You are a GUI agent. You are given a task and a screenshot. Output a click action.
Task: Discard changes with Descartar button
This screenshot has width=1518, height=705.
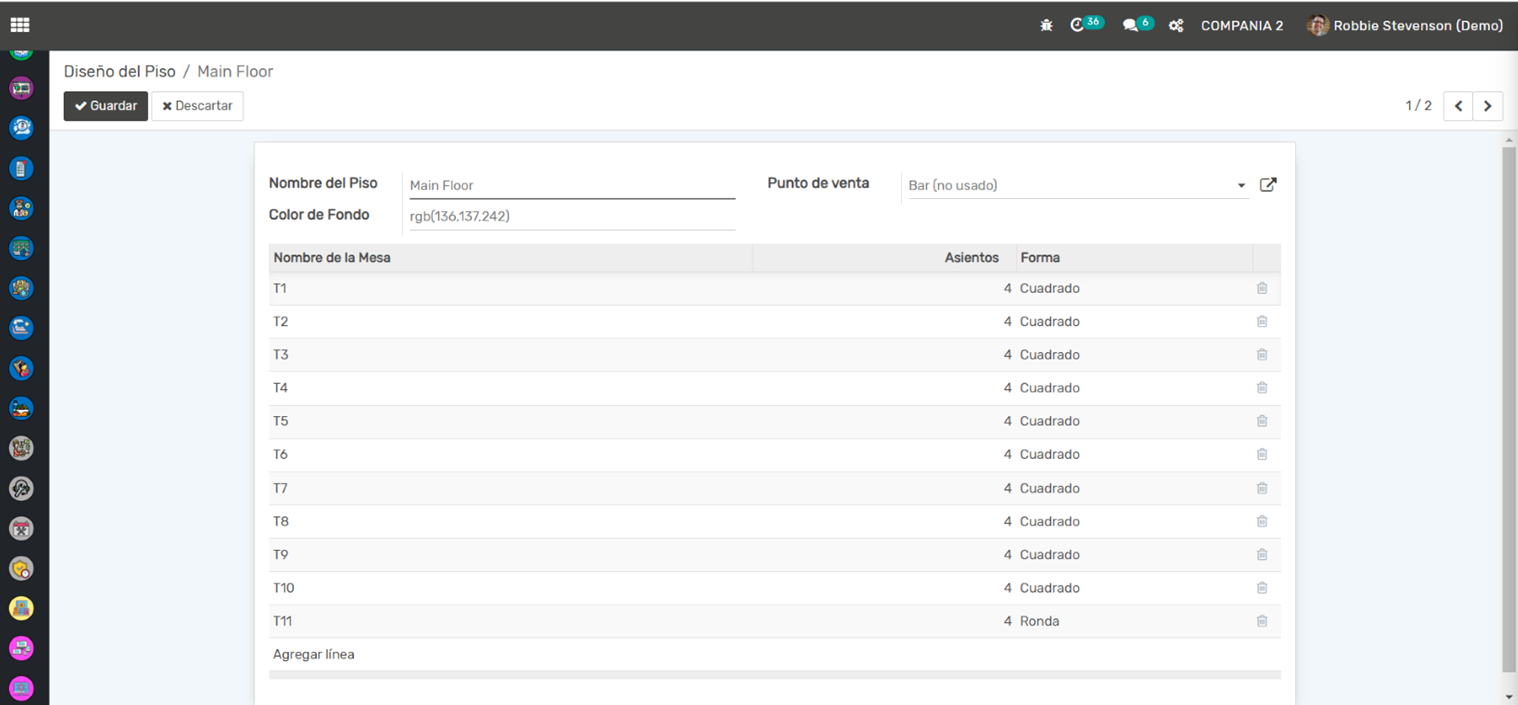(x=197, y=106)
